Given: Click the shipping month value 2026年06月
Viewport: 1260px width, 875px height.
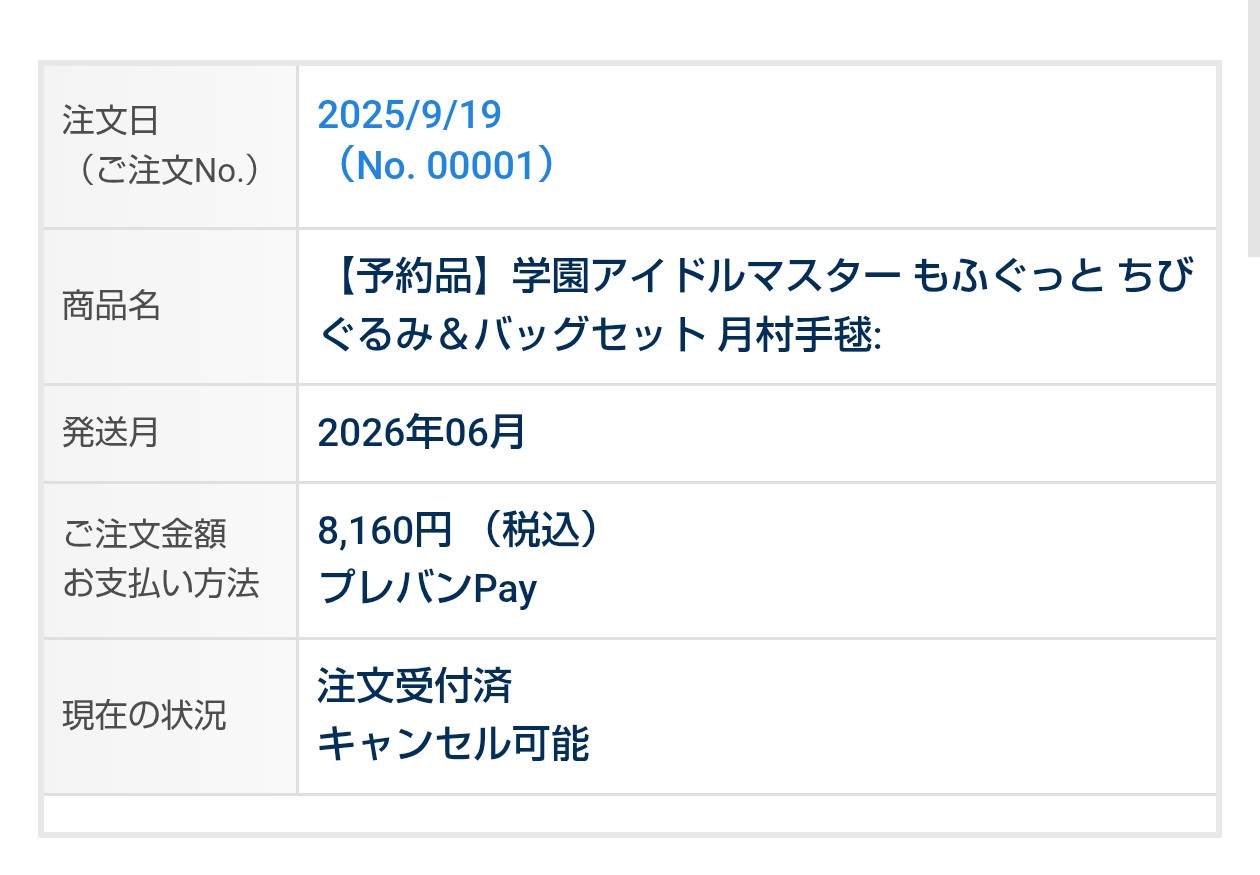Looking at the screenshot, I should [x=421, y=433].
